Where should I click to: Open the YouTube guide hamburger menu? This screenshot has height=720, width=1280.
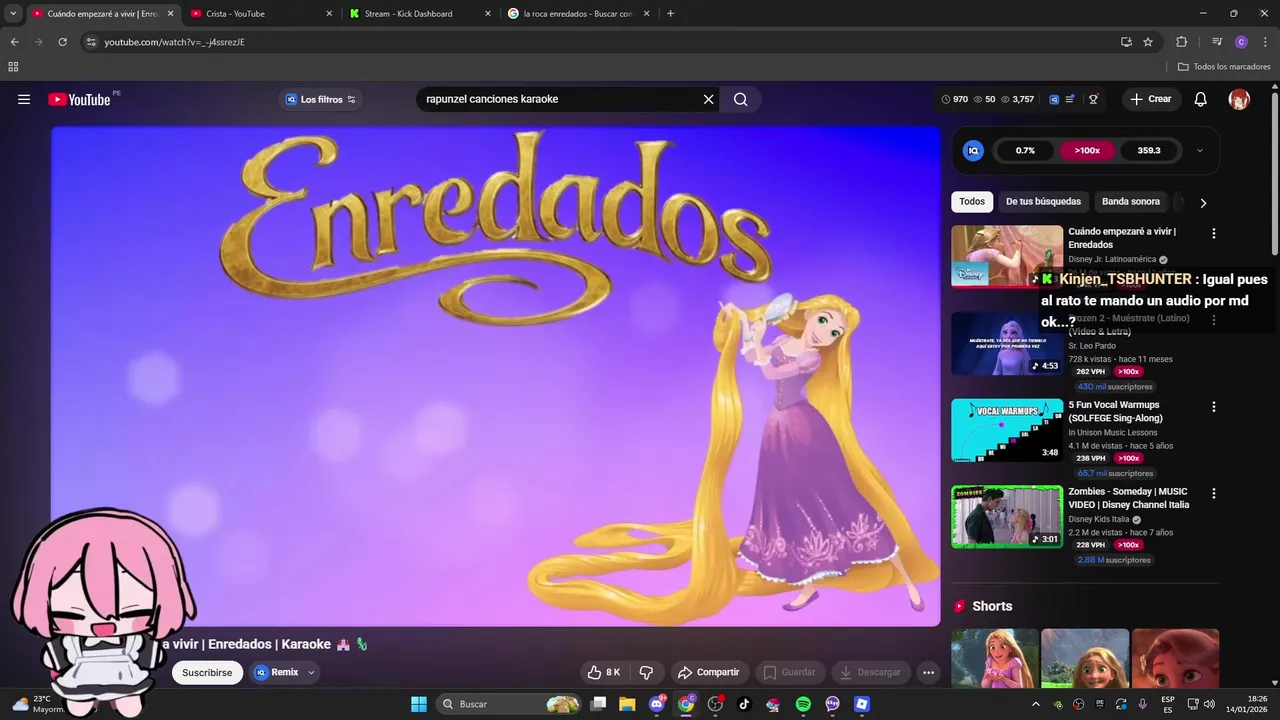[24, 99]
